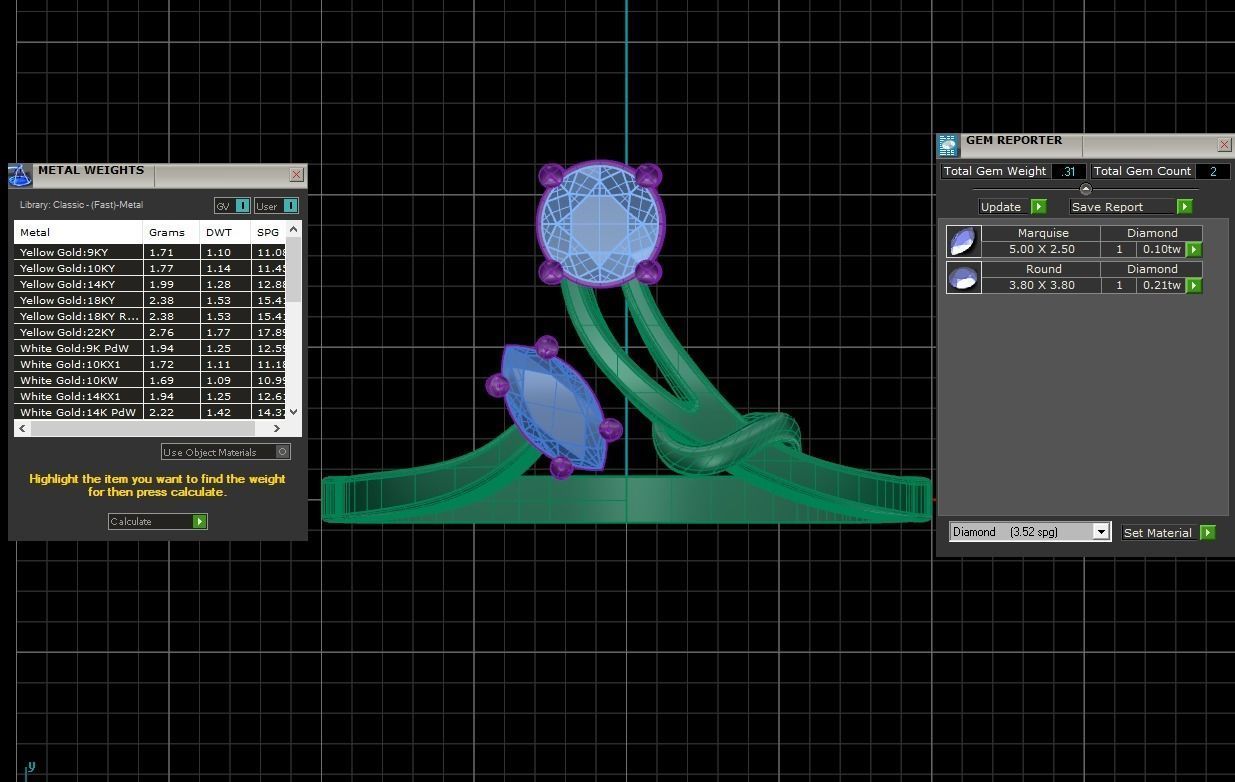Click the 0.21tw weight cell
1235x782 pixels.
click(1161, 286)
